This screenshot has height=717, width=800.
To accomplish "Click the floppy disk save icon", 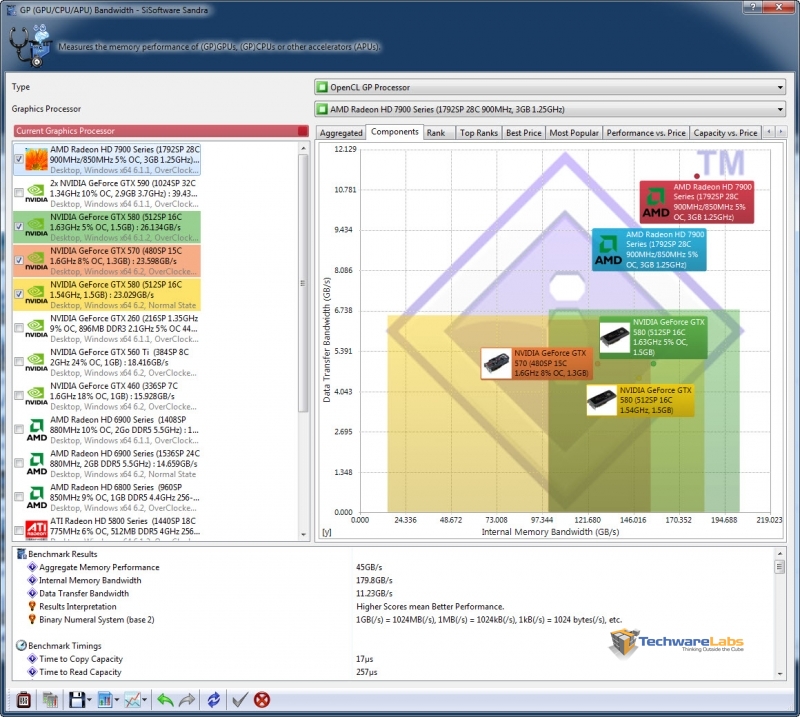I will coord(77,700).
